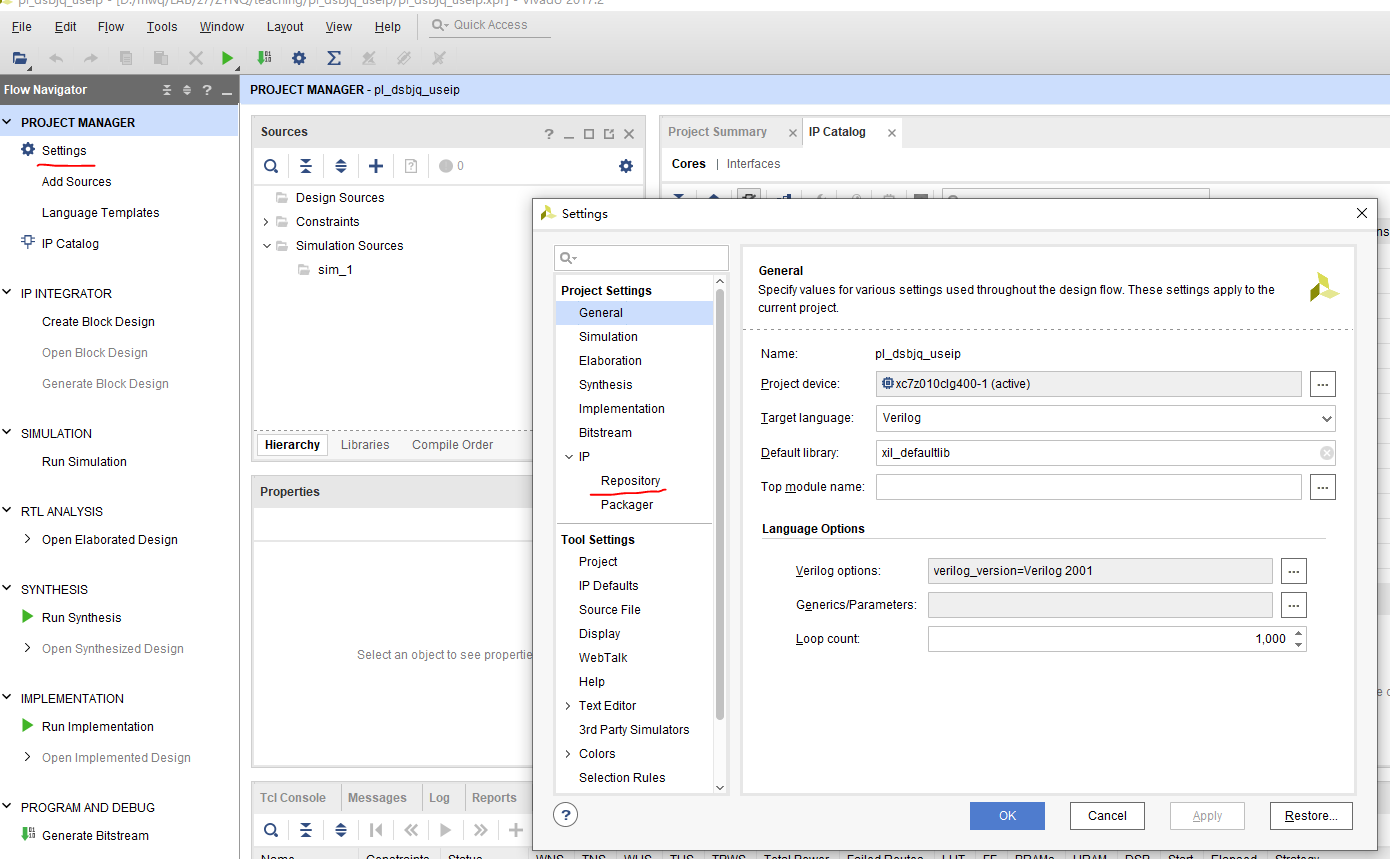Screen dimensions: 1390x859
Task: Browse for Top module name with ellipsis button
Action: pyautogui.click(x=1323, y=487)
